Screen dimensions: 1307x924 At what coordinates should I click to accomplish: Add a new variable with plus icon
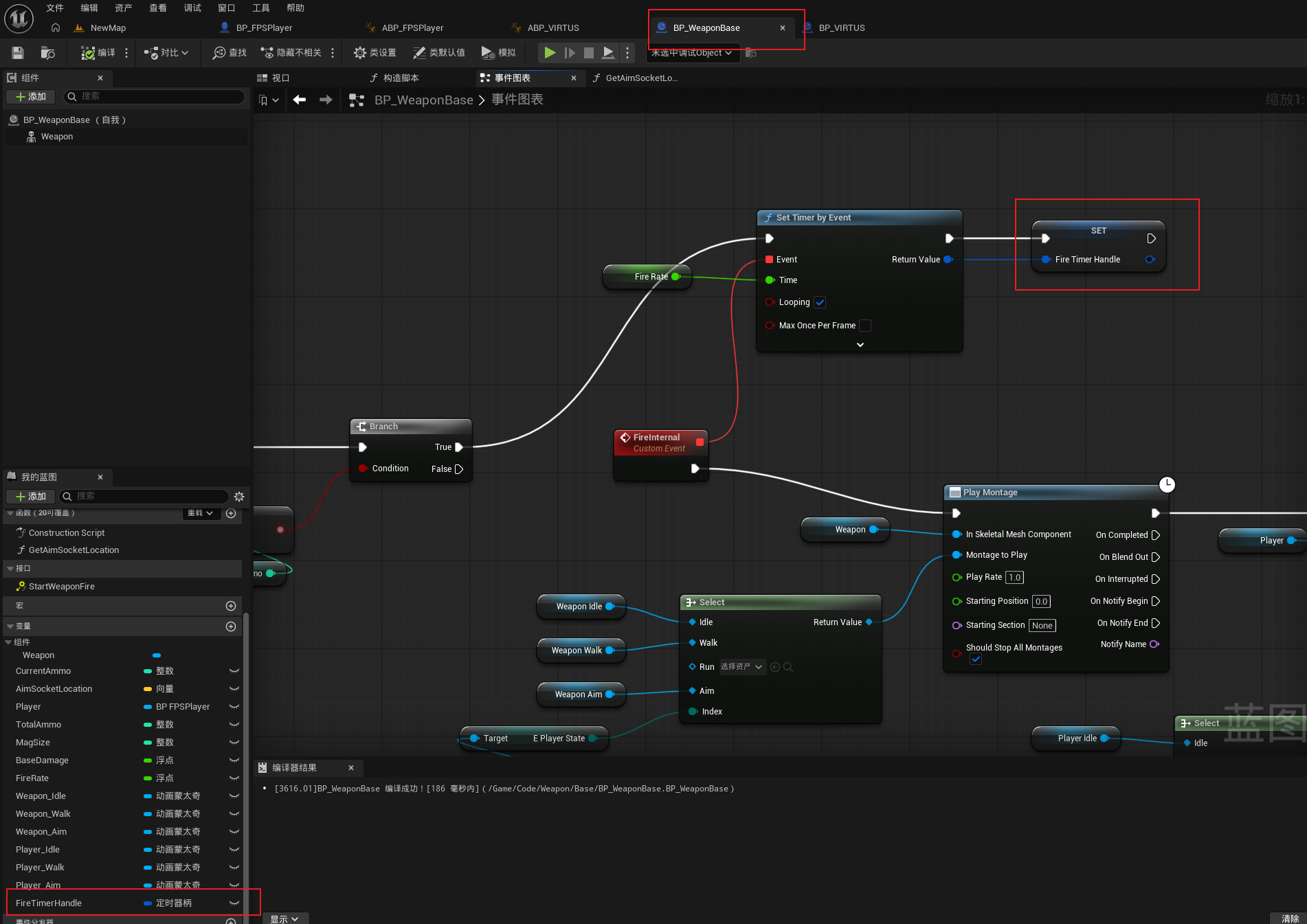click(231, 627)
